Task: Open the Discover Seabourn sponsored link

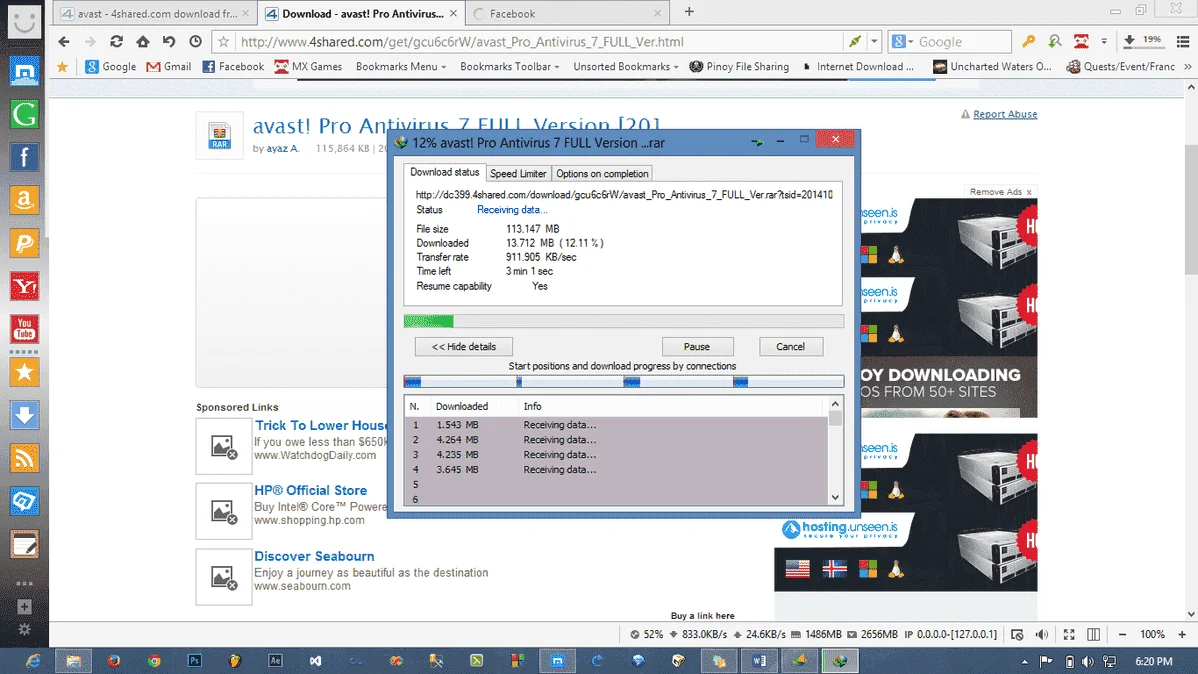Action: pos(314,556)
